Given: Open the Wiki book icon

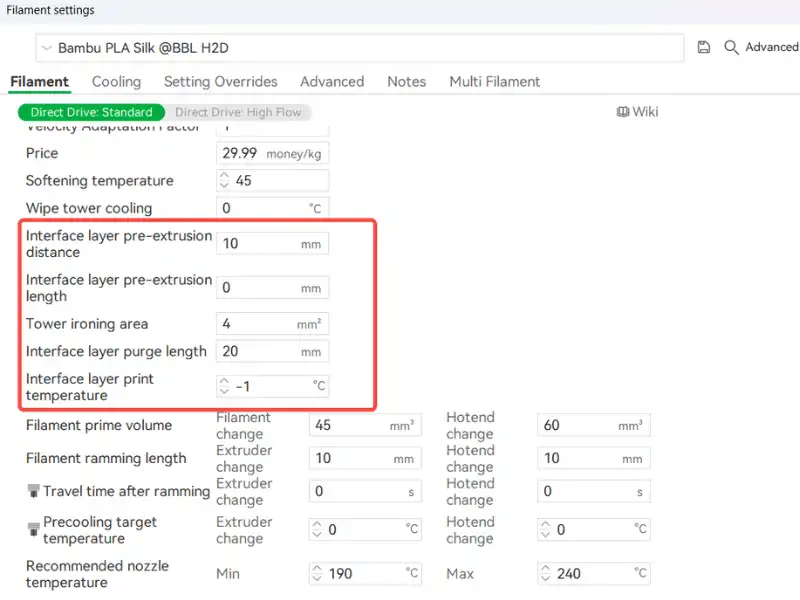Looking at the screenshot, I should tap(622, 112).
